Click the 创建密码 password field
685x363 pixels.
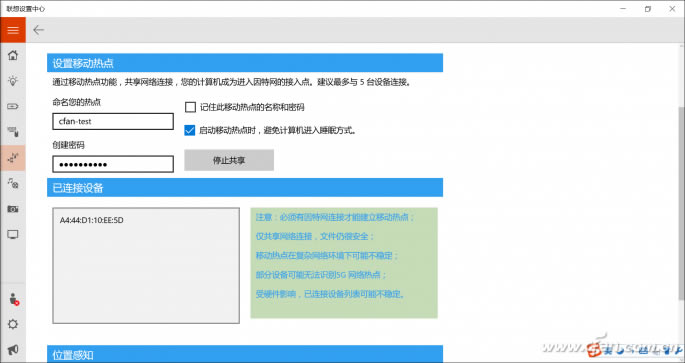[113, 164]
